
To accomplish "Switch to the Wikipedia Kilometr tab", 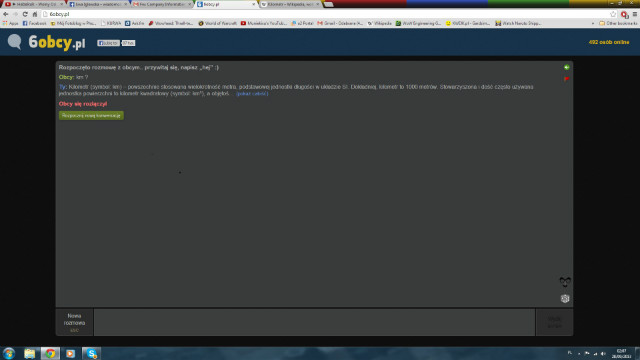I will (x=291, y=4).
